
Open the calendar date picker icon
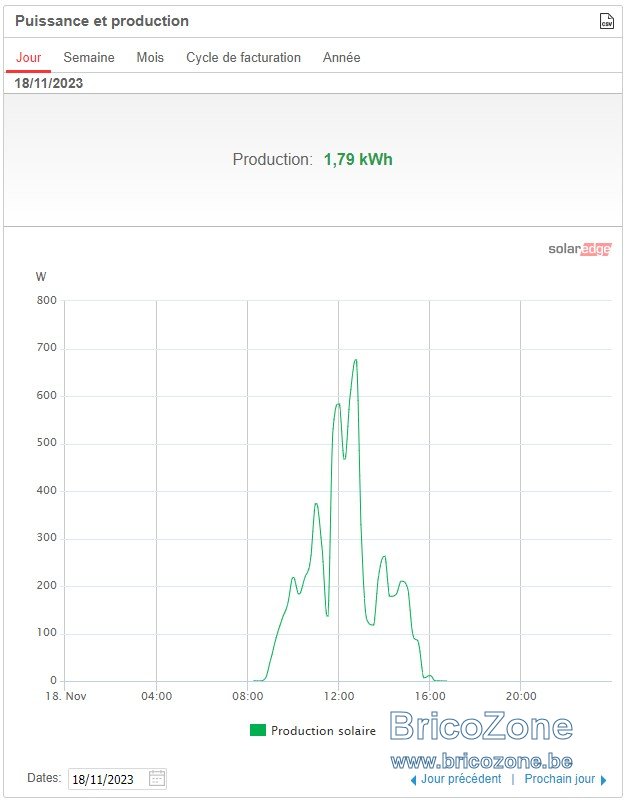click(x=157, y=778)
